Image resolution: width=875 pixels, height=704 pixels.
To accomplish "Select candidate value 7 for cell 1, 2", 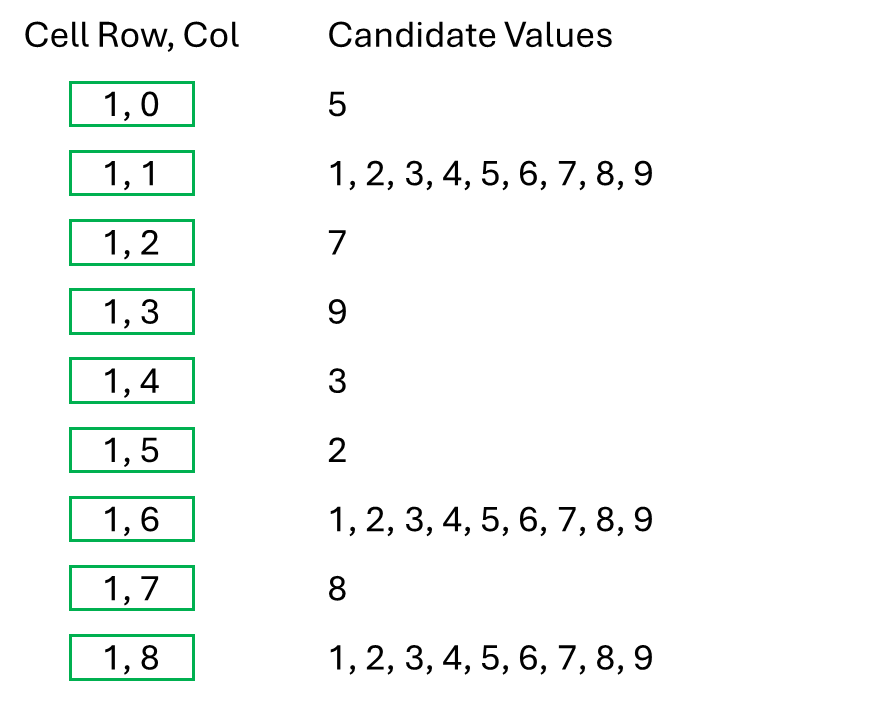I will point(337,243).
